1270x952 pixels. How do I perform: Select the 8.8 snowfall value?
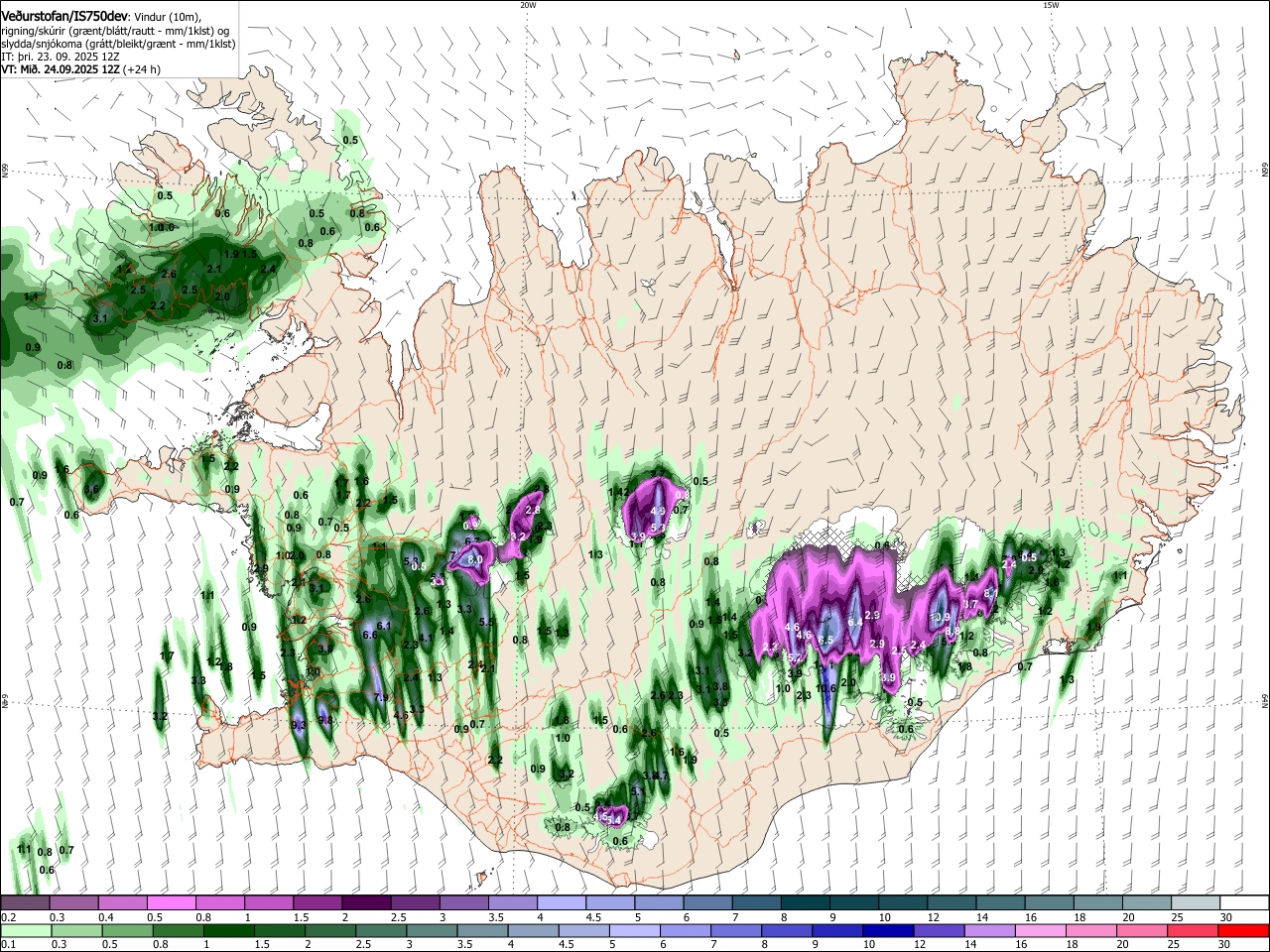[952, 631]
